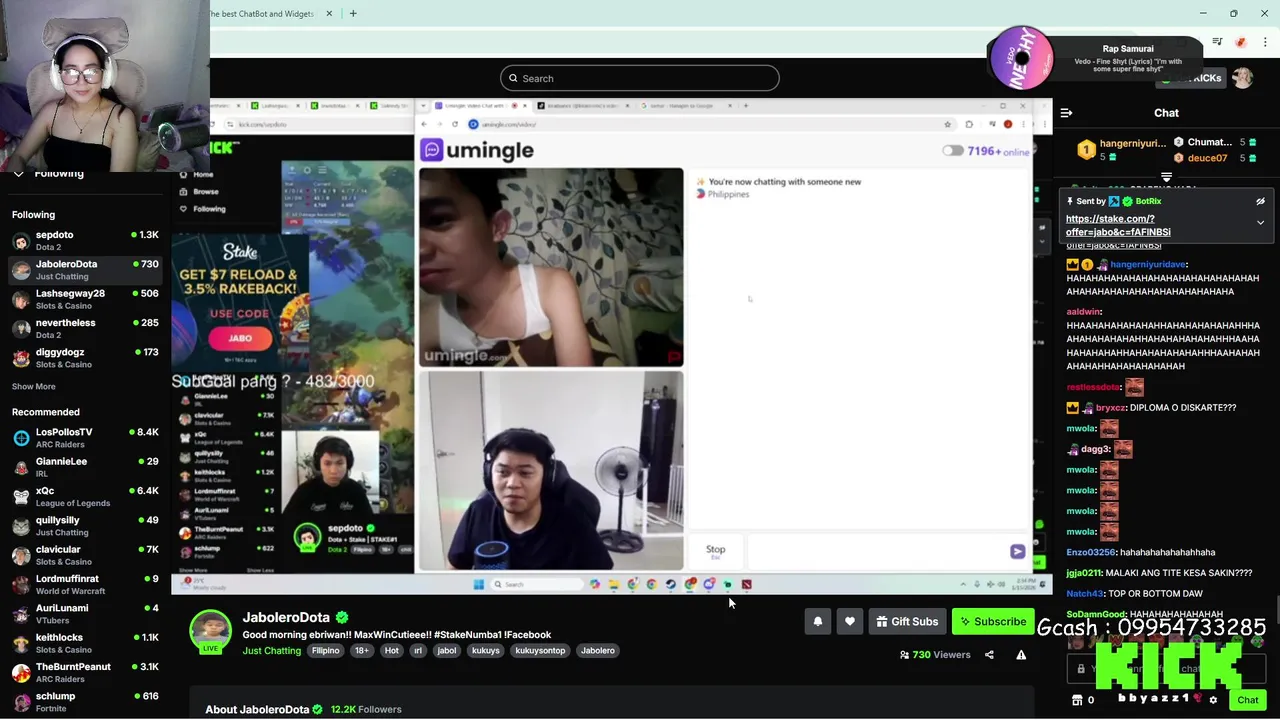Select the jabol tag
Viewport: 1280px width, 720px height.
(x=446, y=651)
